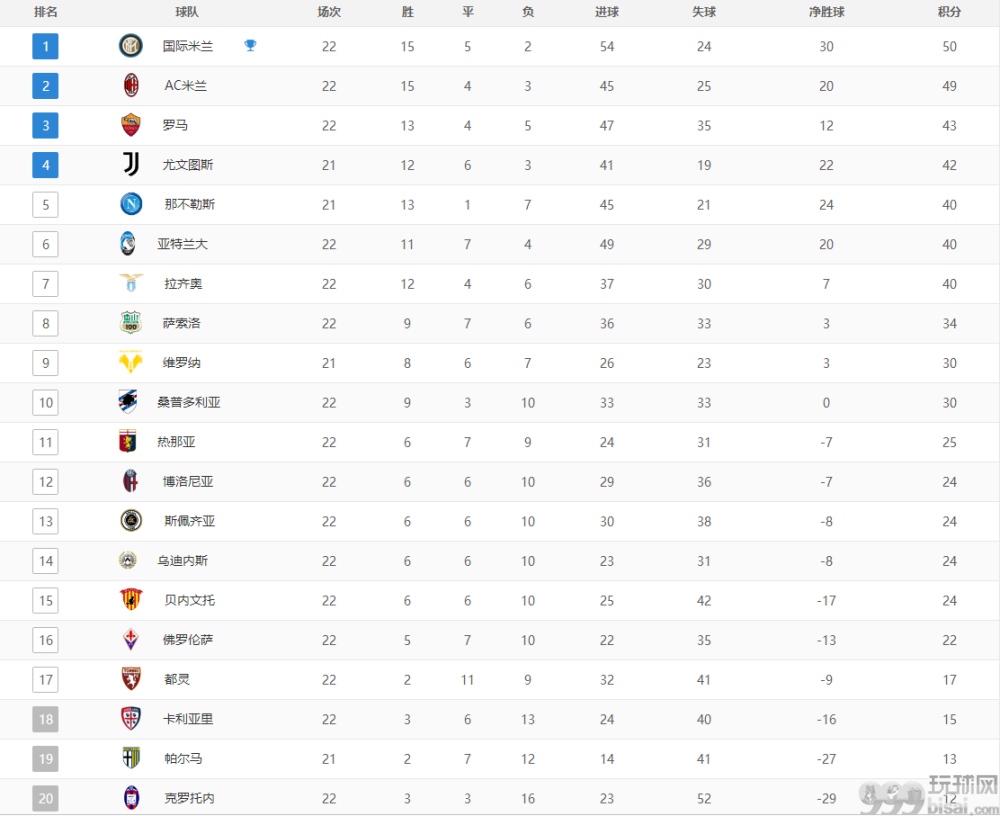This screenshot has width=1000, height=816.
Task: Open the 亚特兰大 team link
Action: pyautogui.click(x=182, y=244)
